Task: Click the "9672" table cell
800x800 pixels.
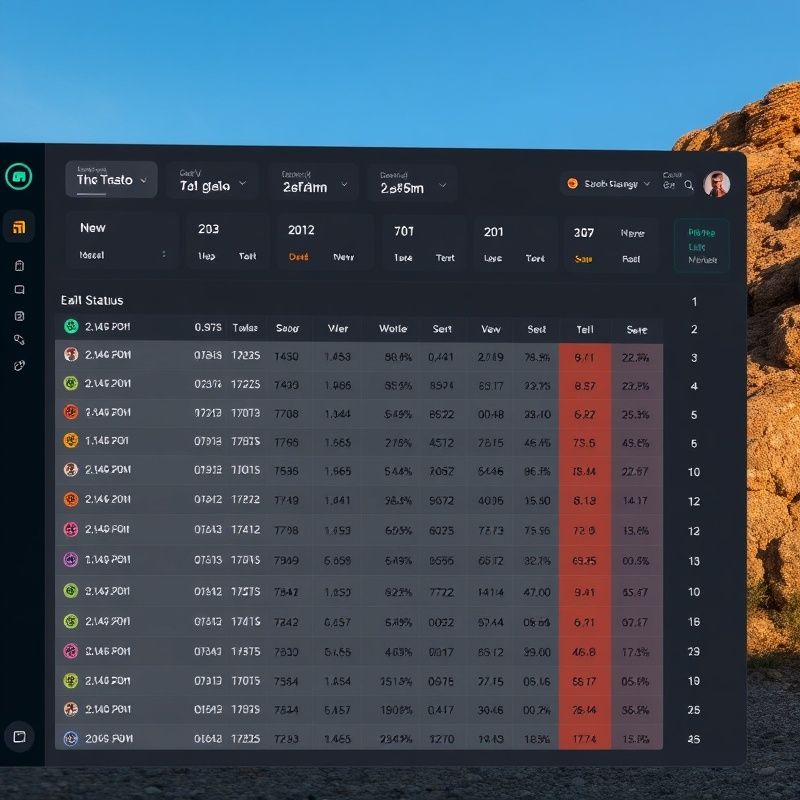Action: pos(441,501)
